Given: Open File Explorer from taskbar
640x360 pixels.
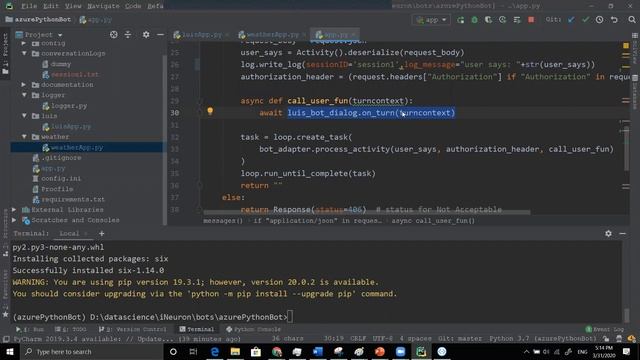Looking at the screenshot, I should [235, 351].
